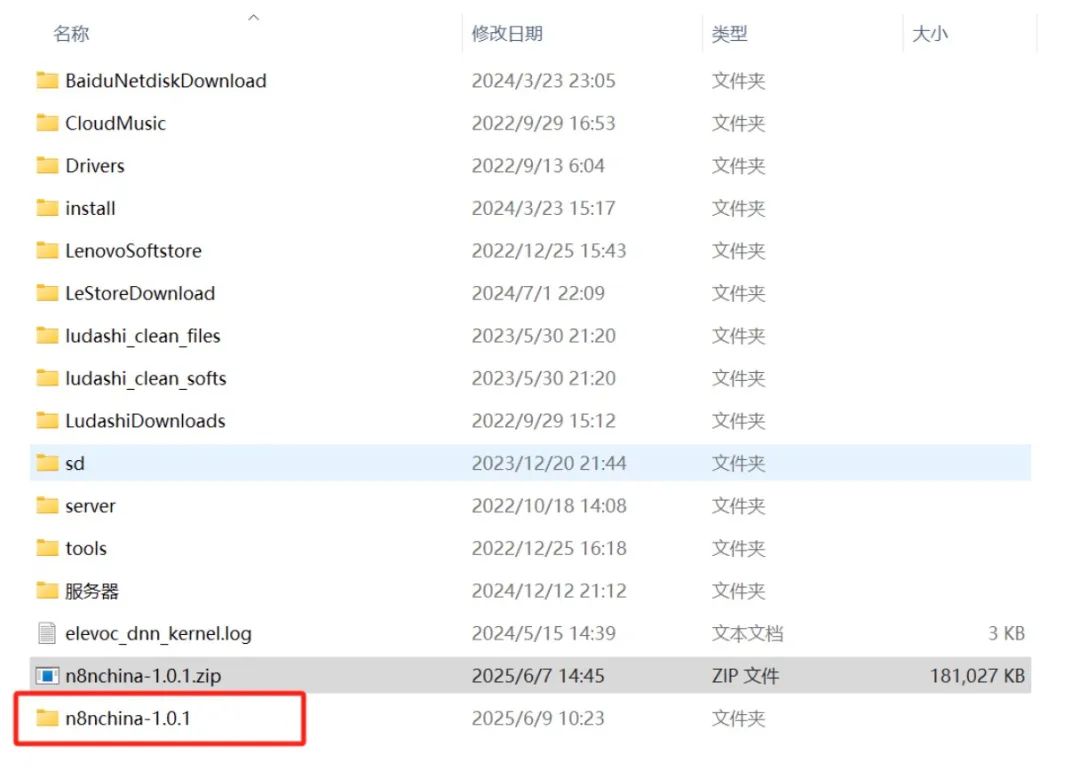Image resolution: width=1080 pixels, height=778 pixels.
Task: Select the ludashi_clean_files folder icon
Action: [47, 336]
